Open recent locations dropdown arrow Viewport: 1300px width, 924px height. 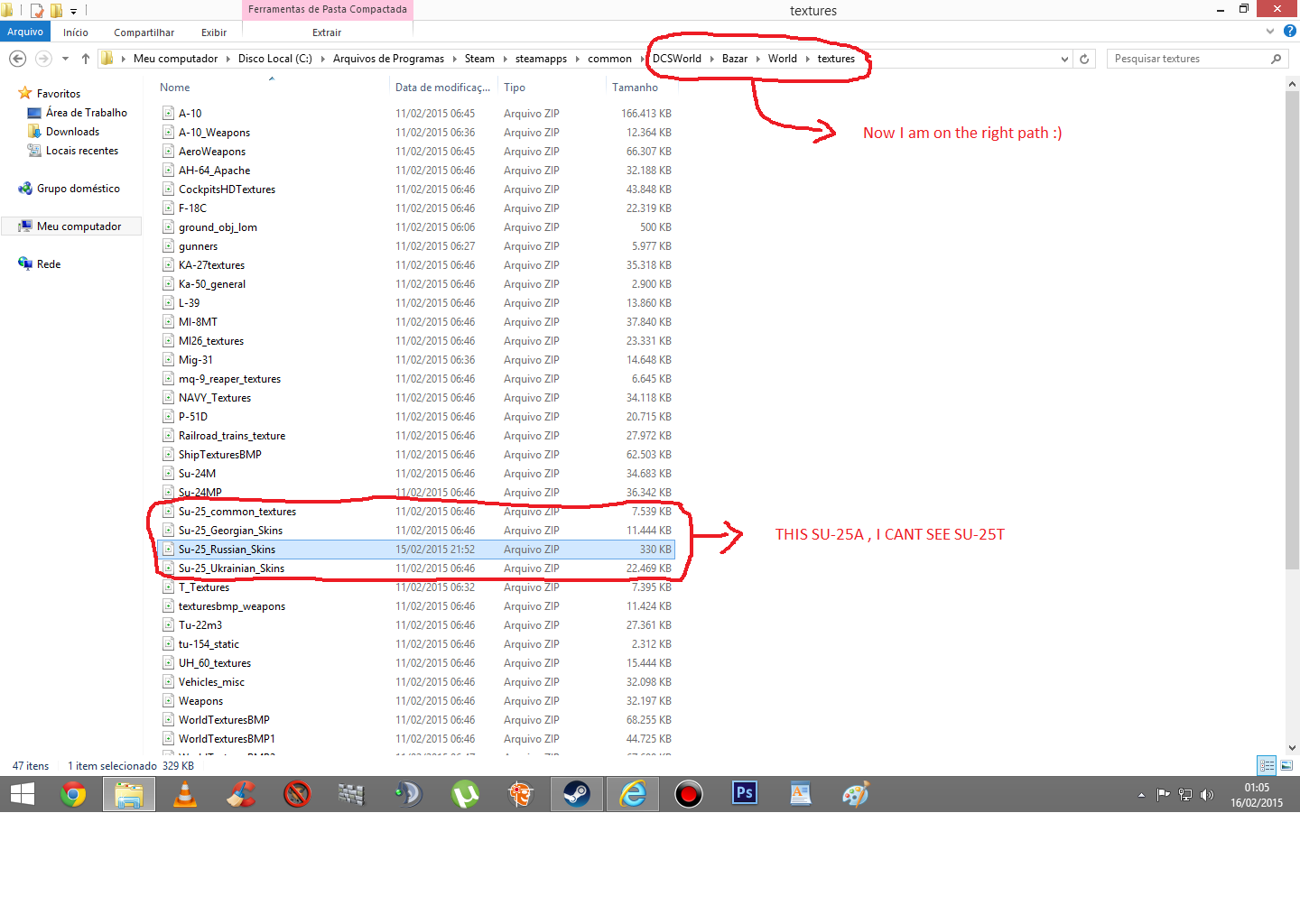(65, 59)
